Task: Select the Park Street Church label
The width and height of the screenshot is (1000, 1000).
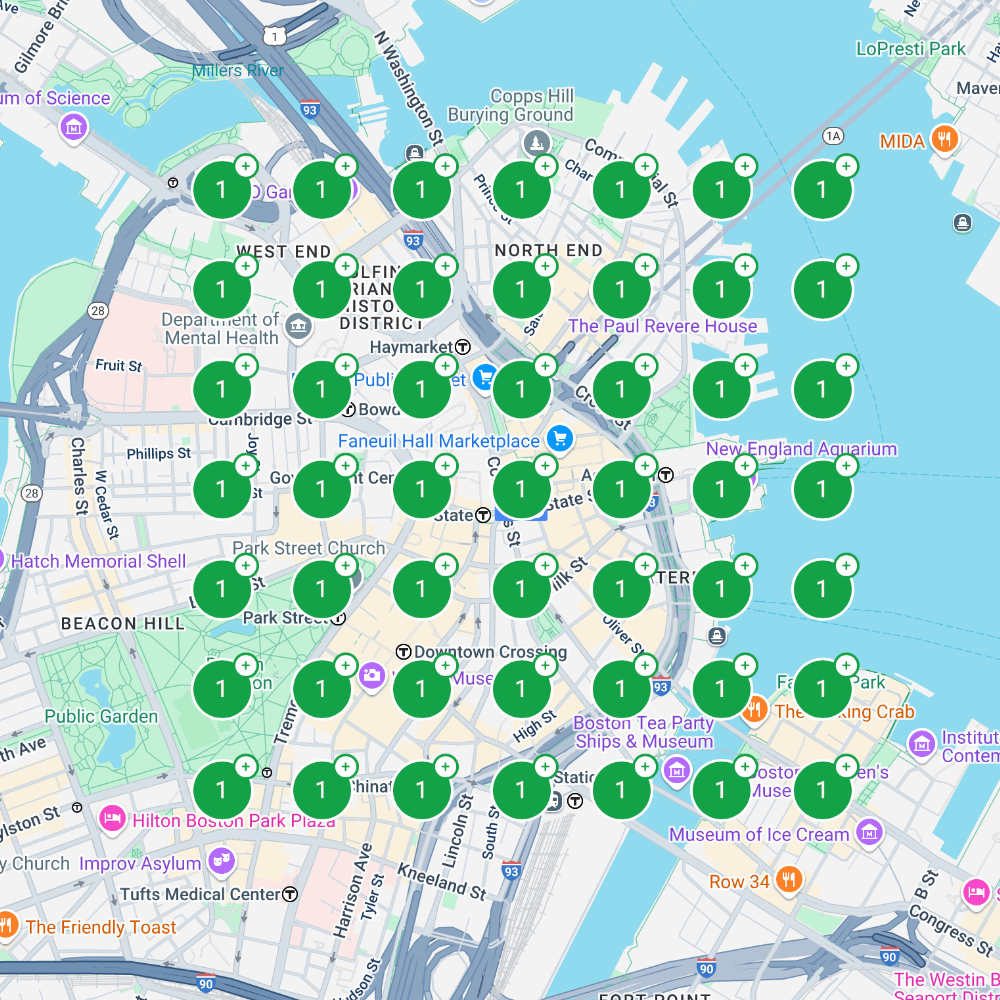Action: tap(309, 548)
